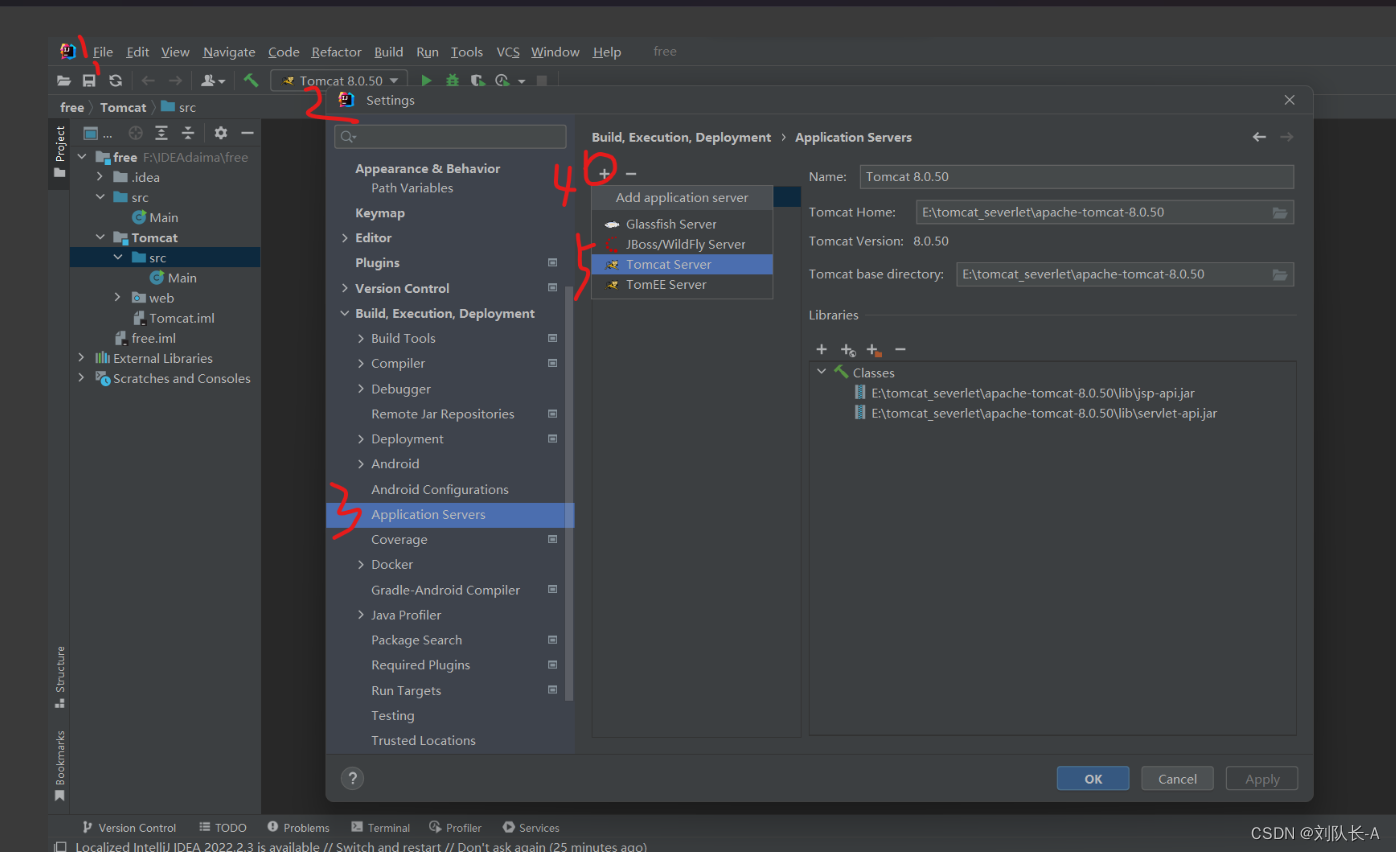
Task: Click Tomcat breadcrumb in navigation bar
Action: (x=123, y=107)
